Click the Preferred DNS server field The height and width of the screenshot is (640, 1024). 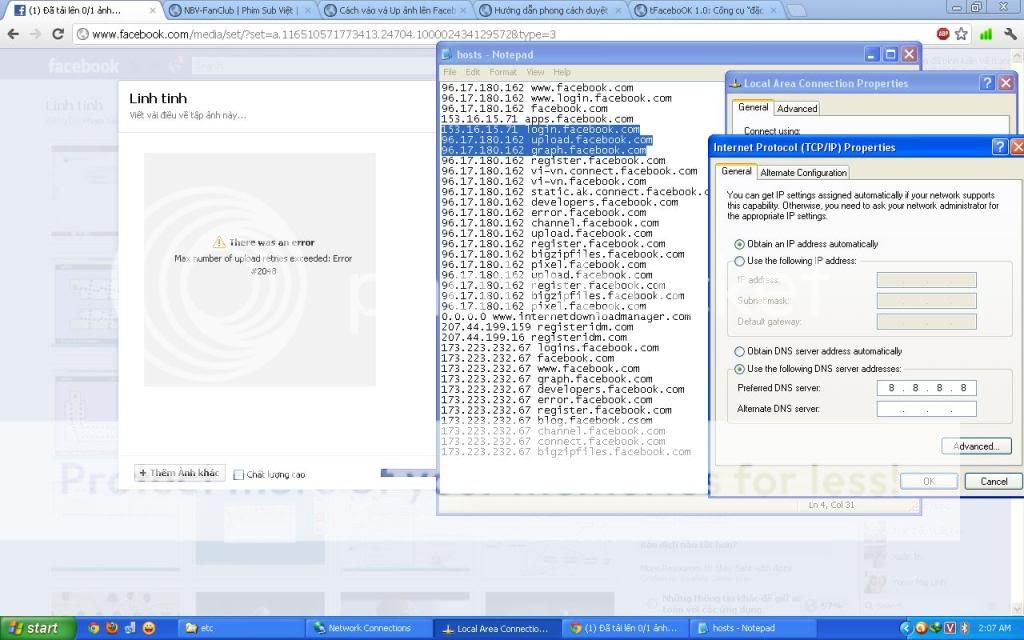(926, 388)
